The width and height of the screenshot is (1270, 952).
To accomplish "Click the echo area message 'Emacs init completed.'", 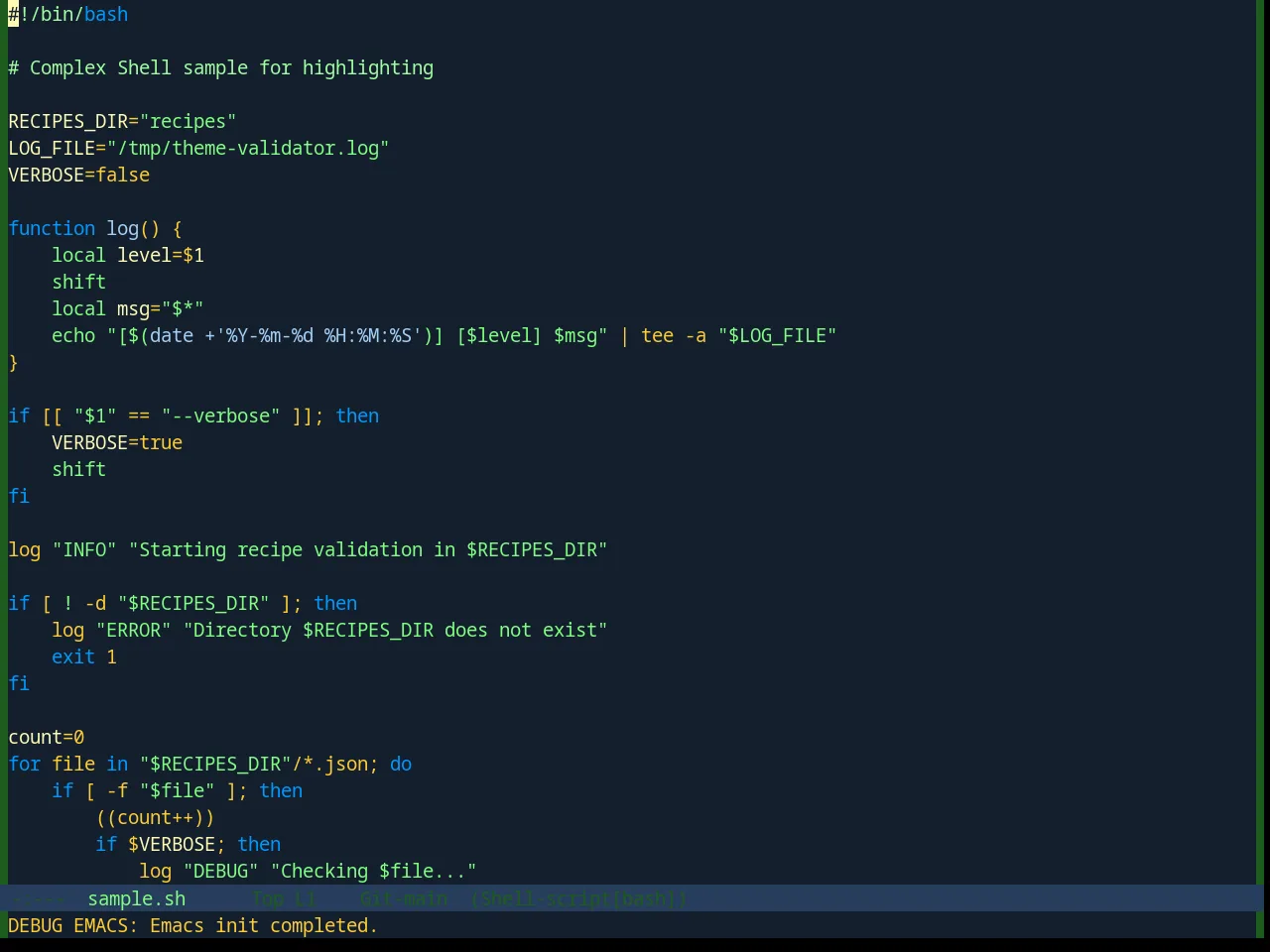I will point(264,925).
